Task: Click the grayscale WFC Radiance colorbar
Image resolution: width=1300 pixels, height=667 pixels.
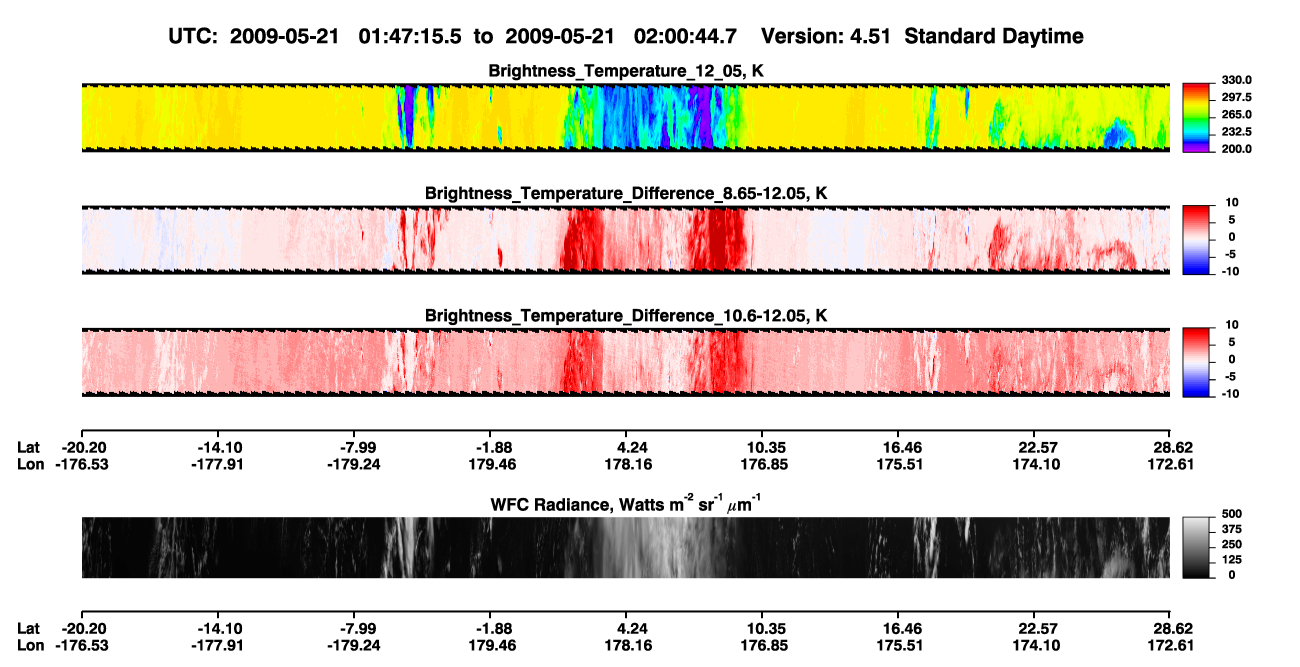Action: pyautogui.click(x=1196, y=545)
